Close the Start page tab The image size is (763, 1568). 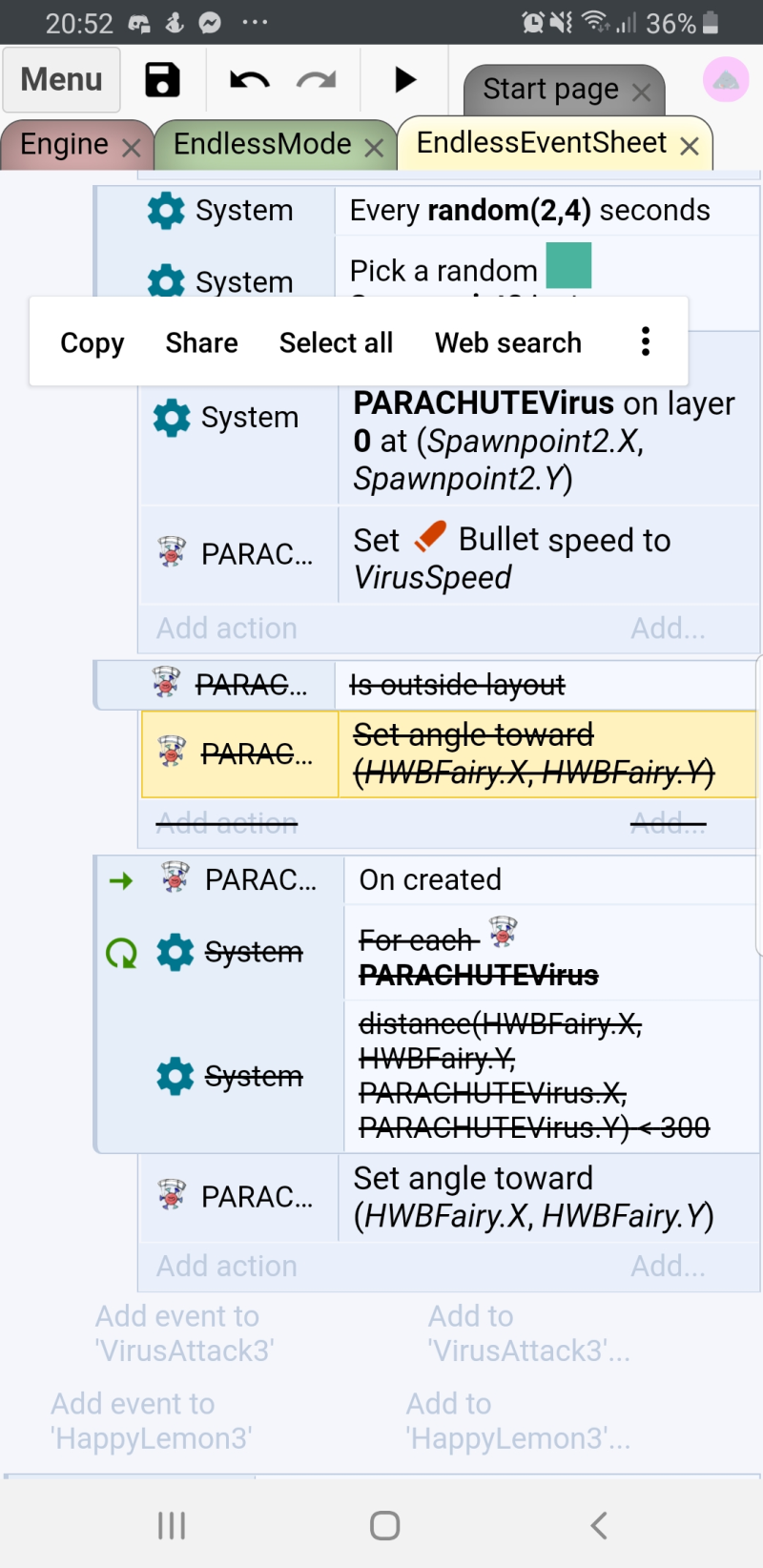pos(642,93)
